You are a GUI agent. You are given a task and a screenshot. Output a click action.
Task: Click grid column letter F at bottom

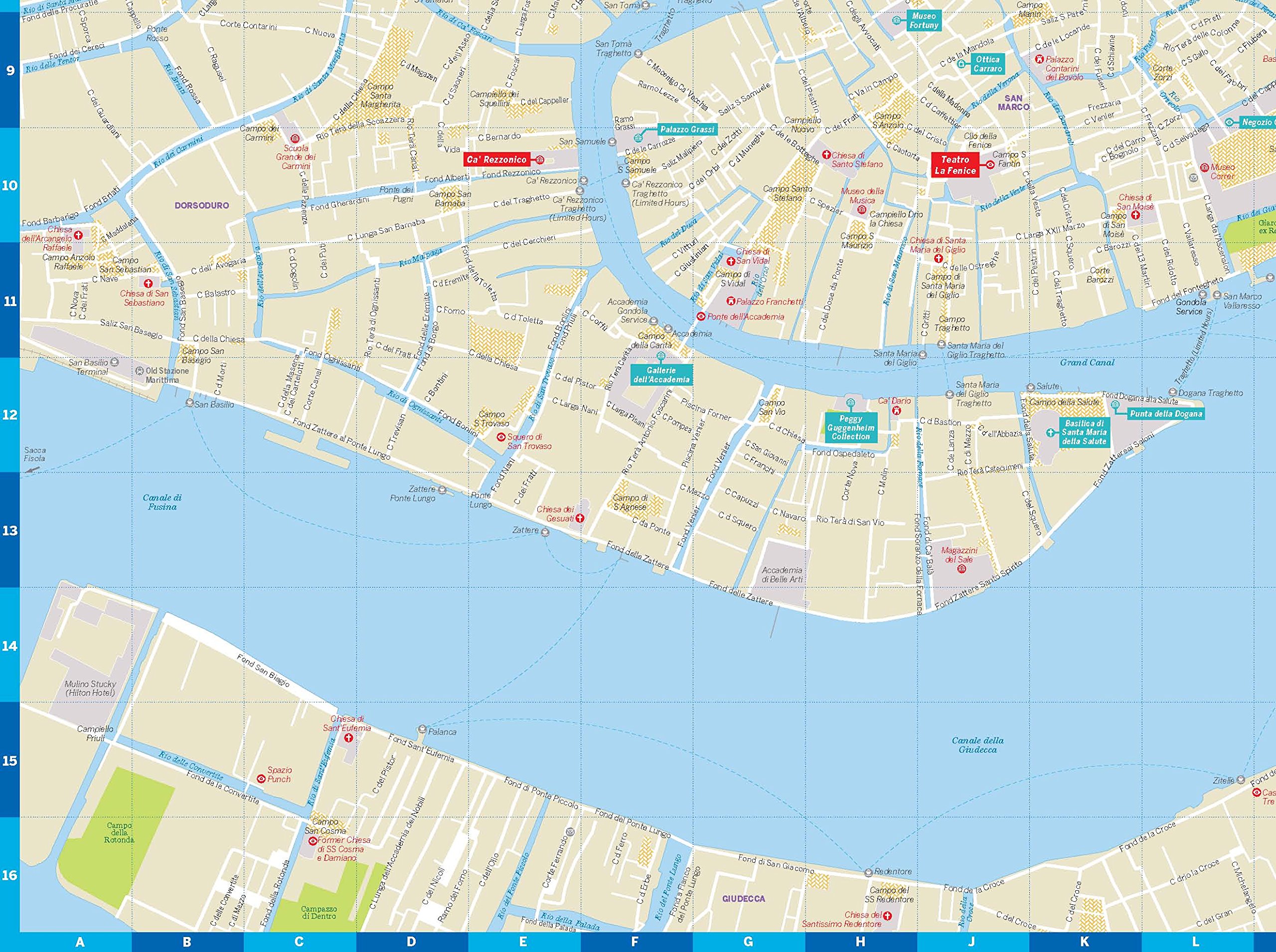pos(635,942)
